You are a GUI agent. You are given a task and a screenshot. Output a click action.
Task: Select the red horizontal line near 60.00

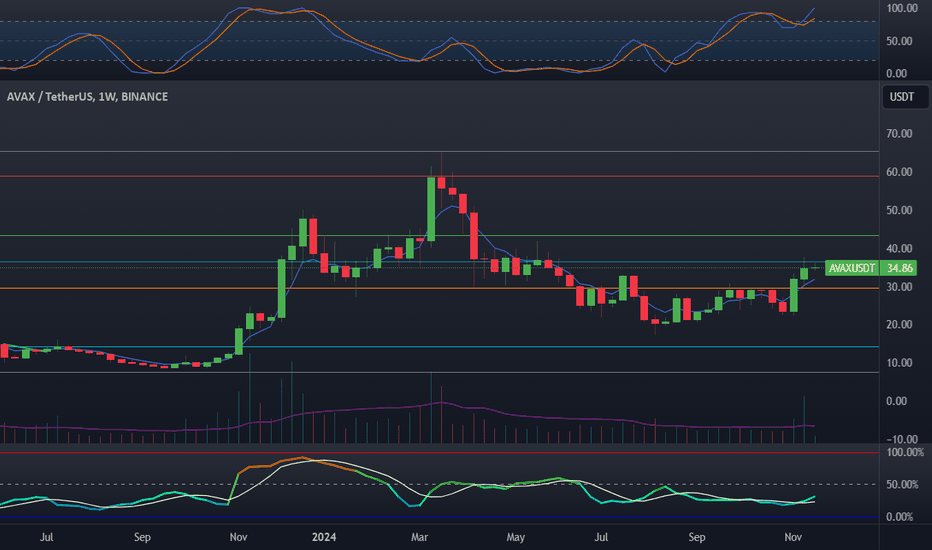point(439,176)
